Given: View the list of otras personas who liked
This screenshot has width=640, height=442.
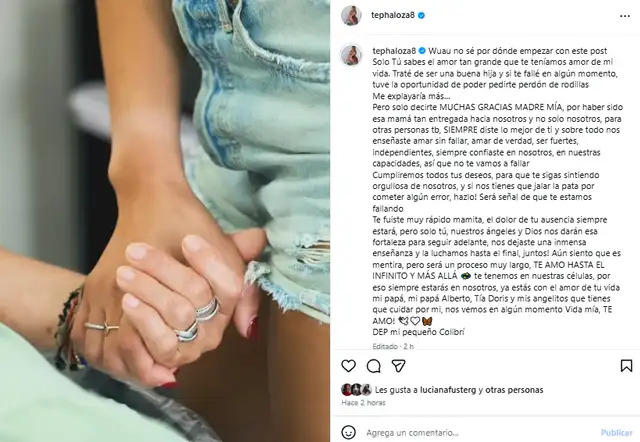Looking at the screenshot, I should click(x=515, y=390).
